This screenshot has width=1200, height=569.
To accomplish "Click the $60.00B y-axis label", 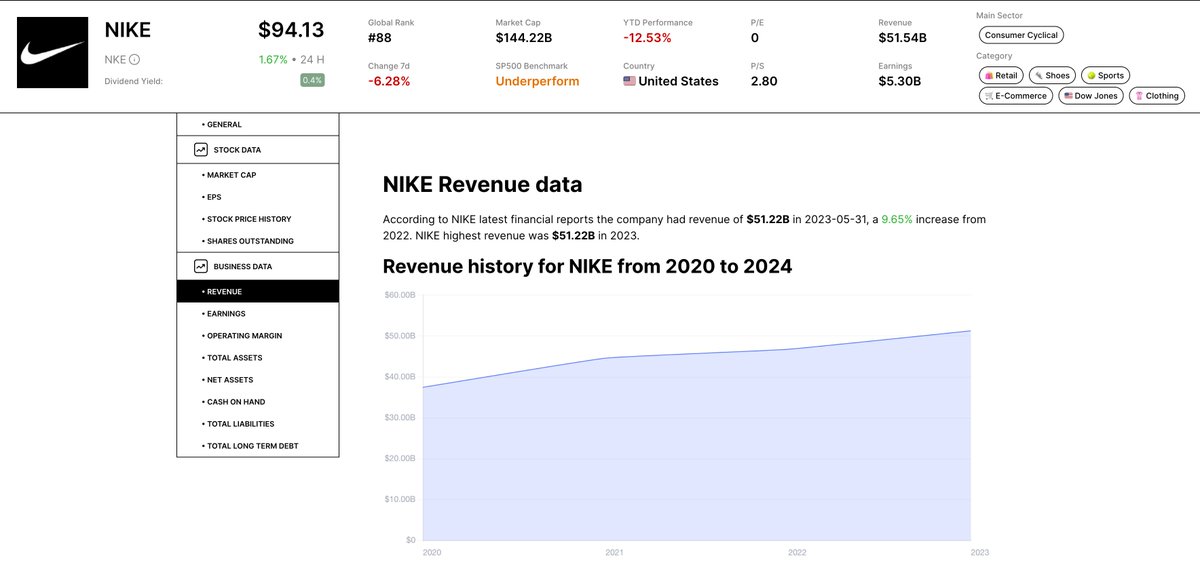I will point(400,295).
